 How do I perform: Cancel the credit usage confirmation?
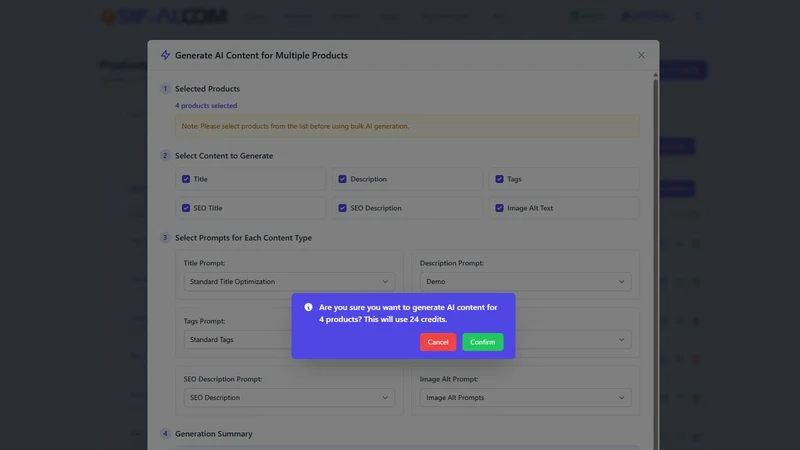pos(438,342)
